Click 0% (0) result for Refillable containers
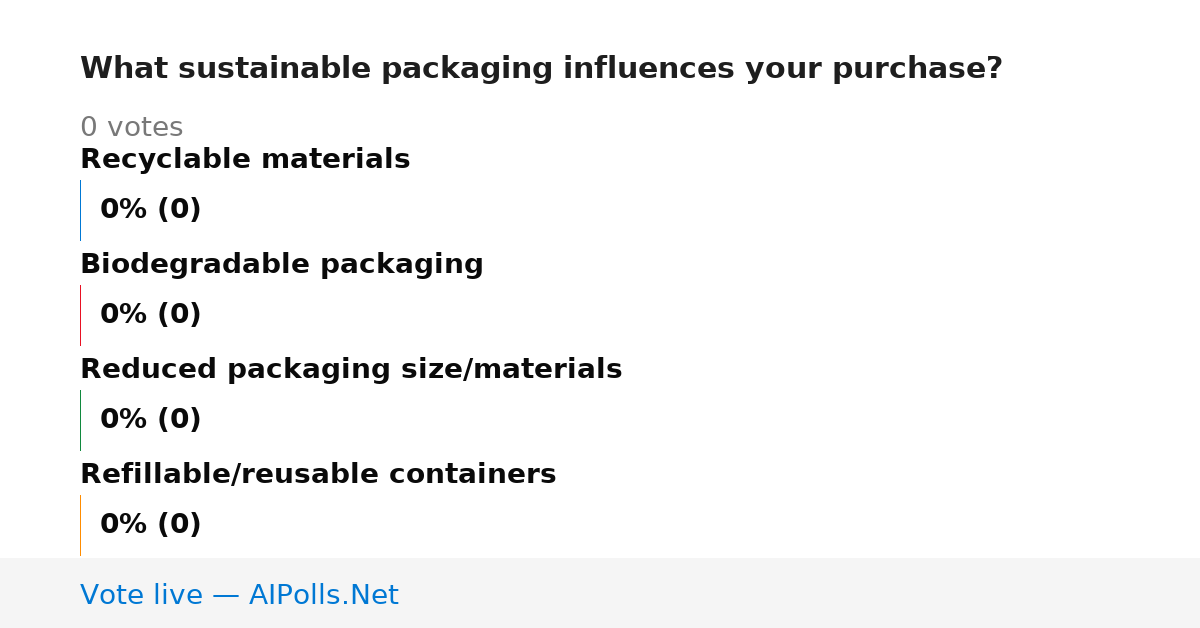Viewport: 1200px width, 628px height. coord(151,525)
